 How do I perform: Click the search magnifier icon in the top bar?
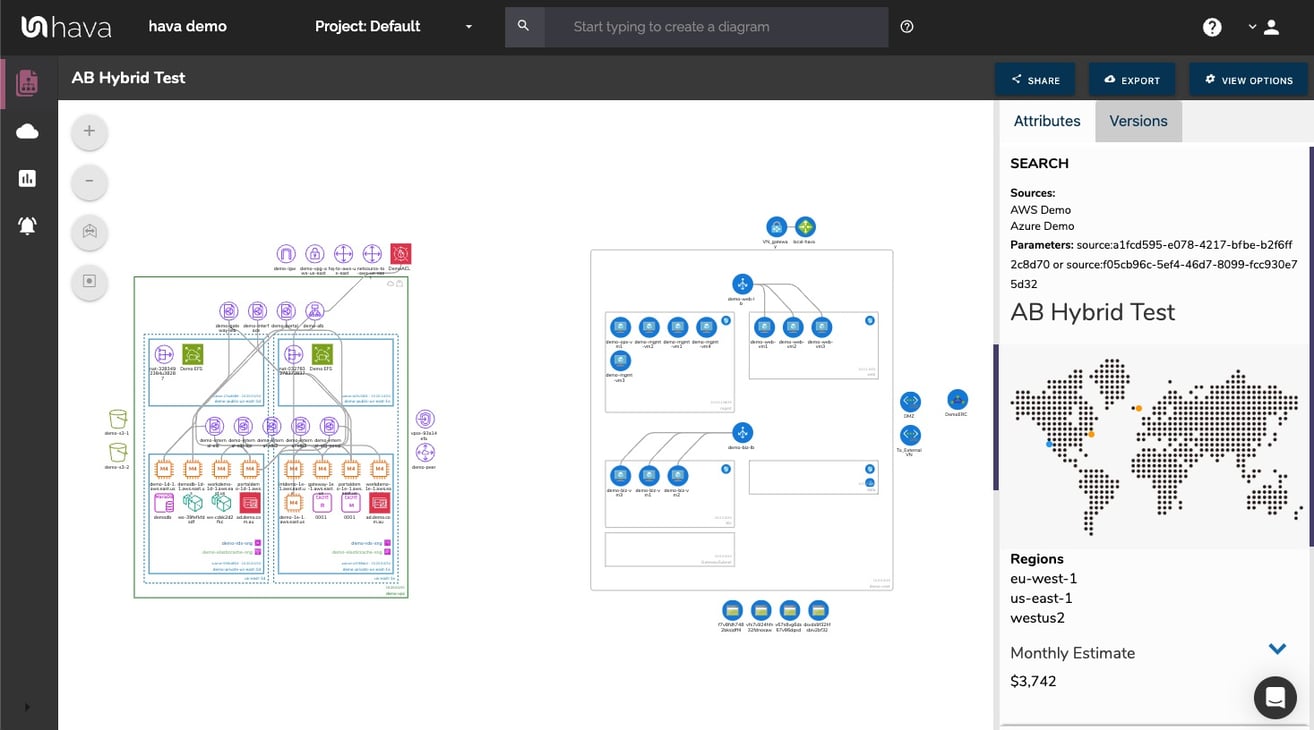click(x=524, y=27)
